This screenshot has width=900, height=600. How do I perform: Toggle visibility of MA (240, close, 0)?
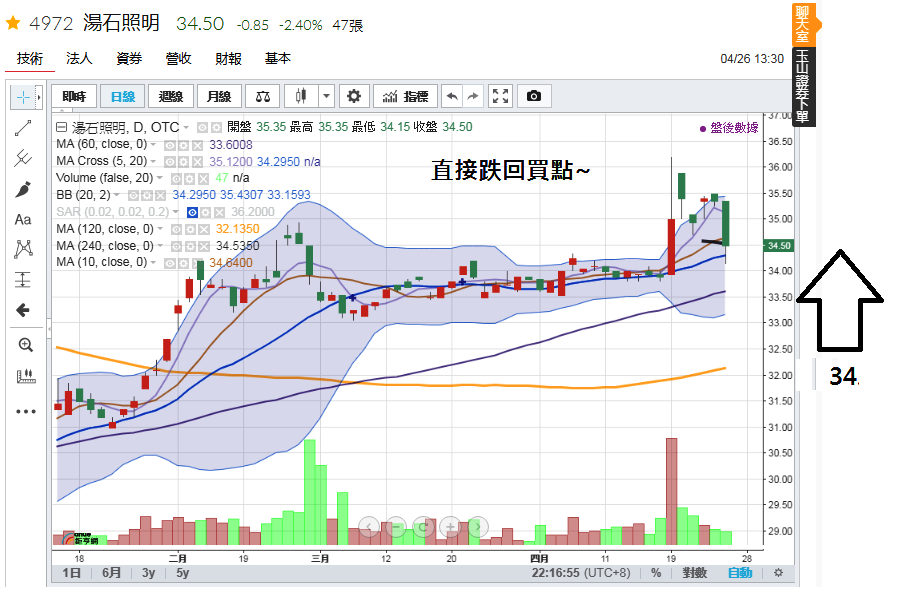(176, 246)
